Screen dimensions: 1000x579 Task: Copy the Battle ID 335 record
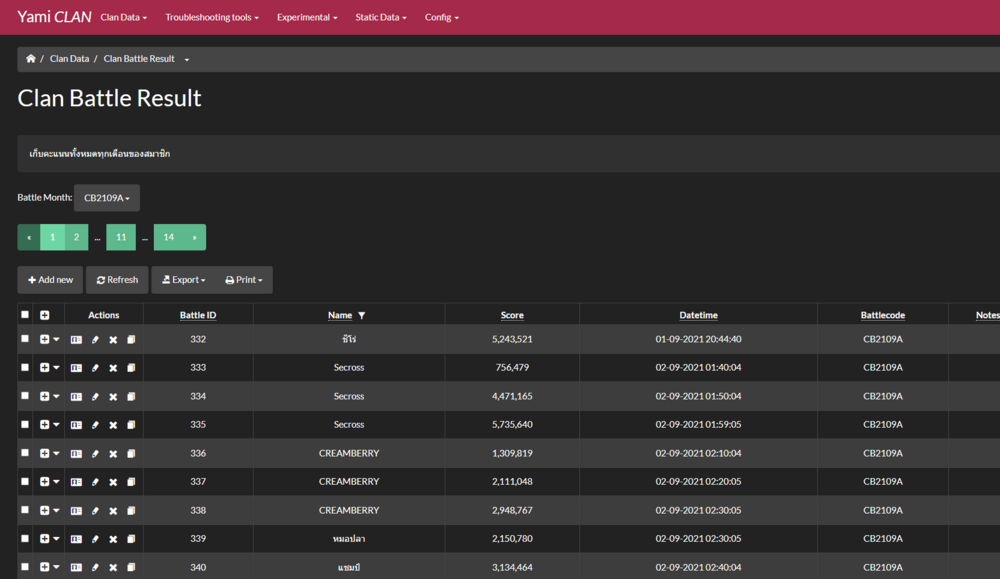(x=131, y=425)
